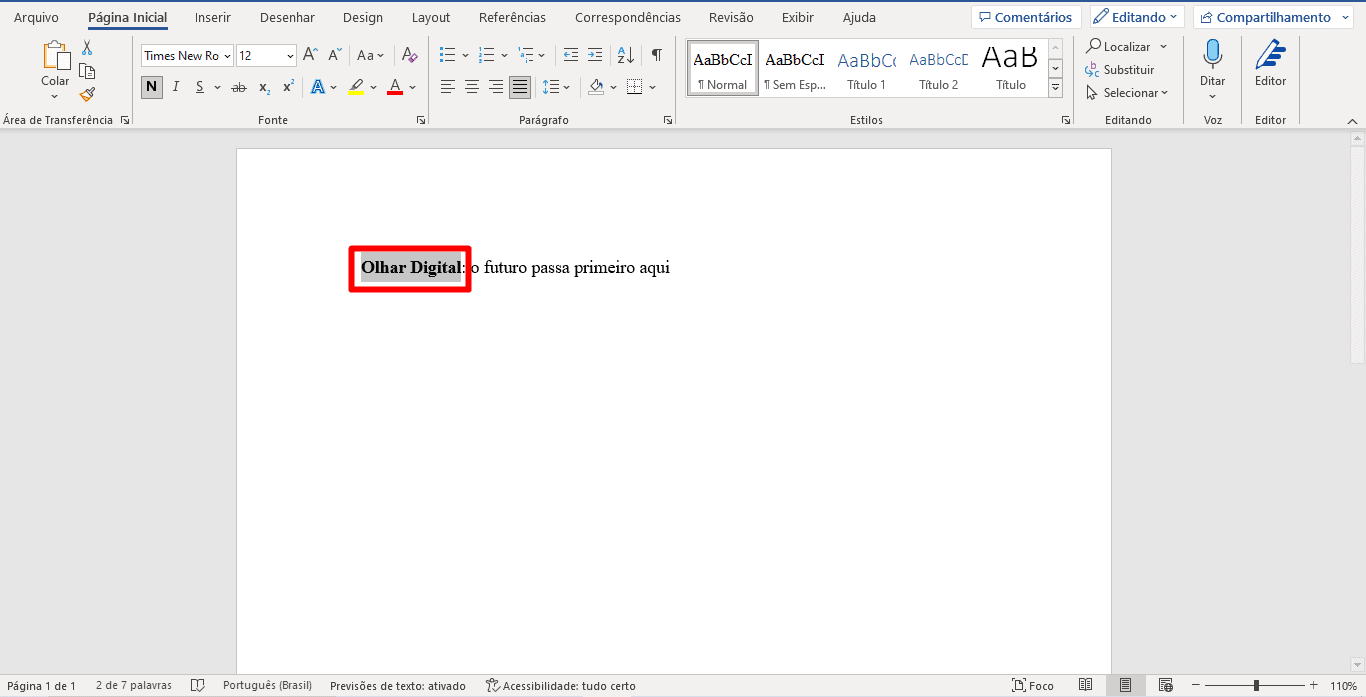Screen dimensions: 1366x697
Task: Show paragraph marks pilcrow button
Action: point(656,55)
